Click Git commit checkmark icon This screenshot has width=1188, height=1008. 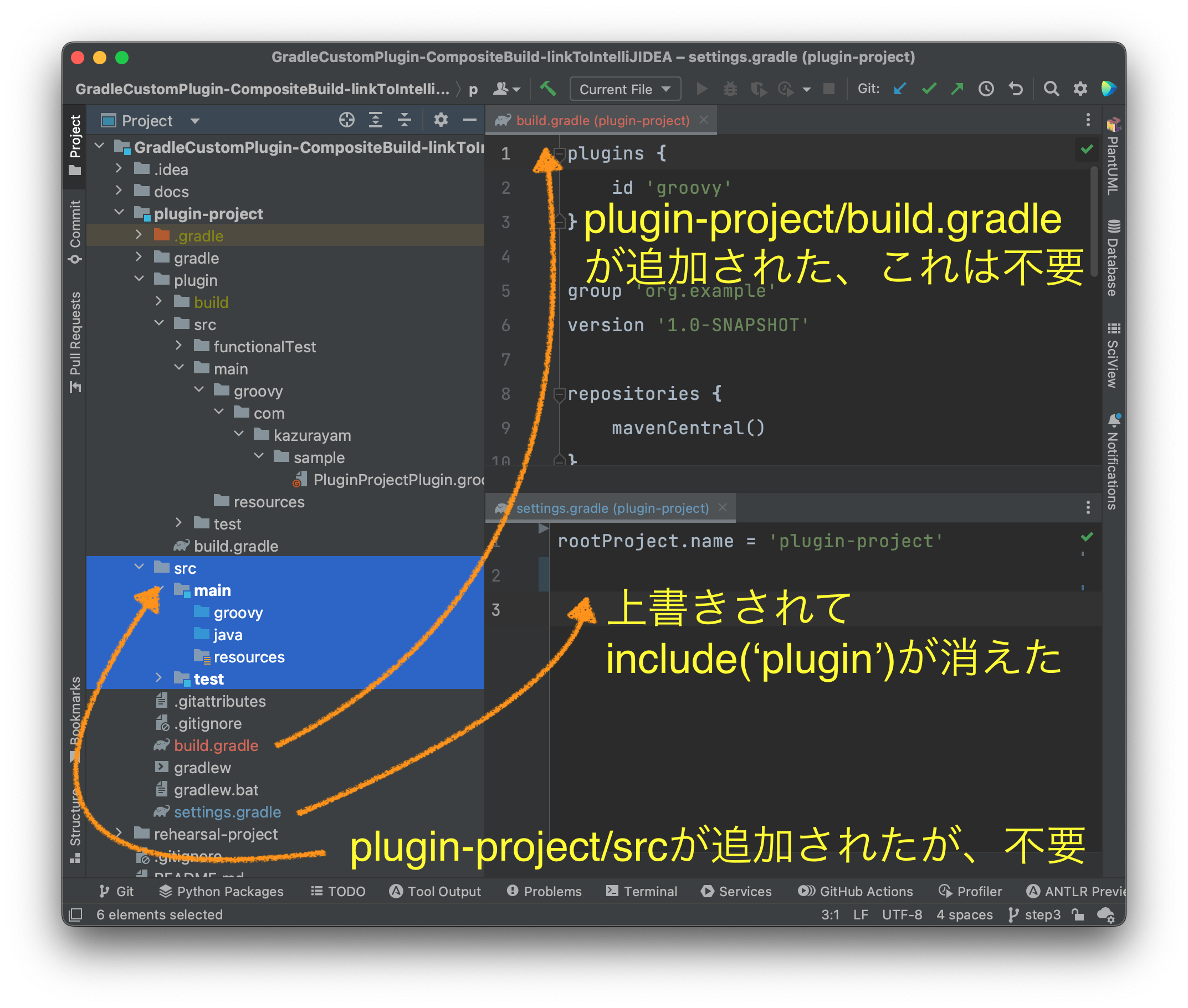pyautogui.click(x=929, y=89)
